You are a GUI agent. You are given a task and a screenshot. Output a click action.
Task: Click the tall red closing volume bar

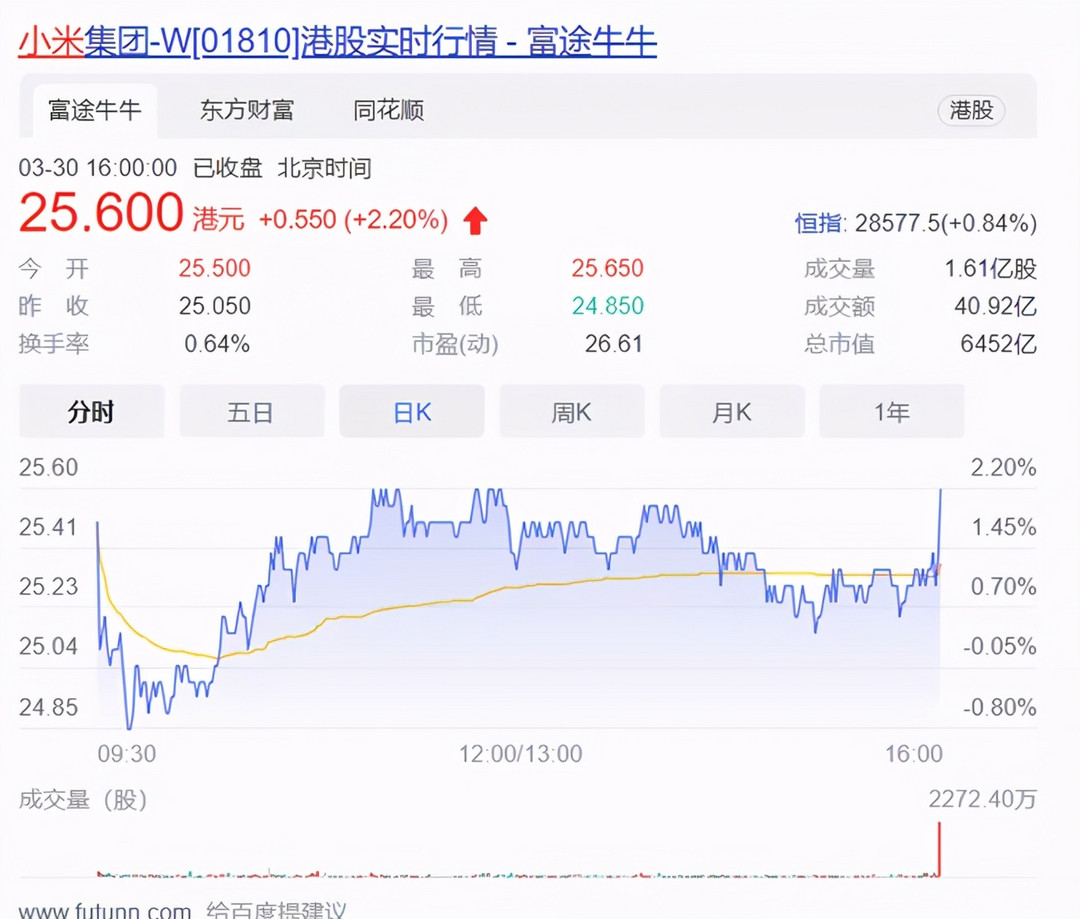939,849
